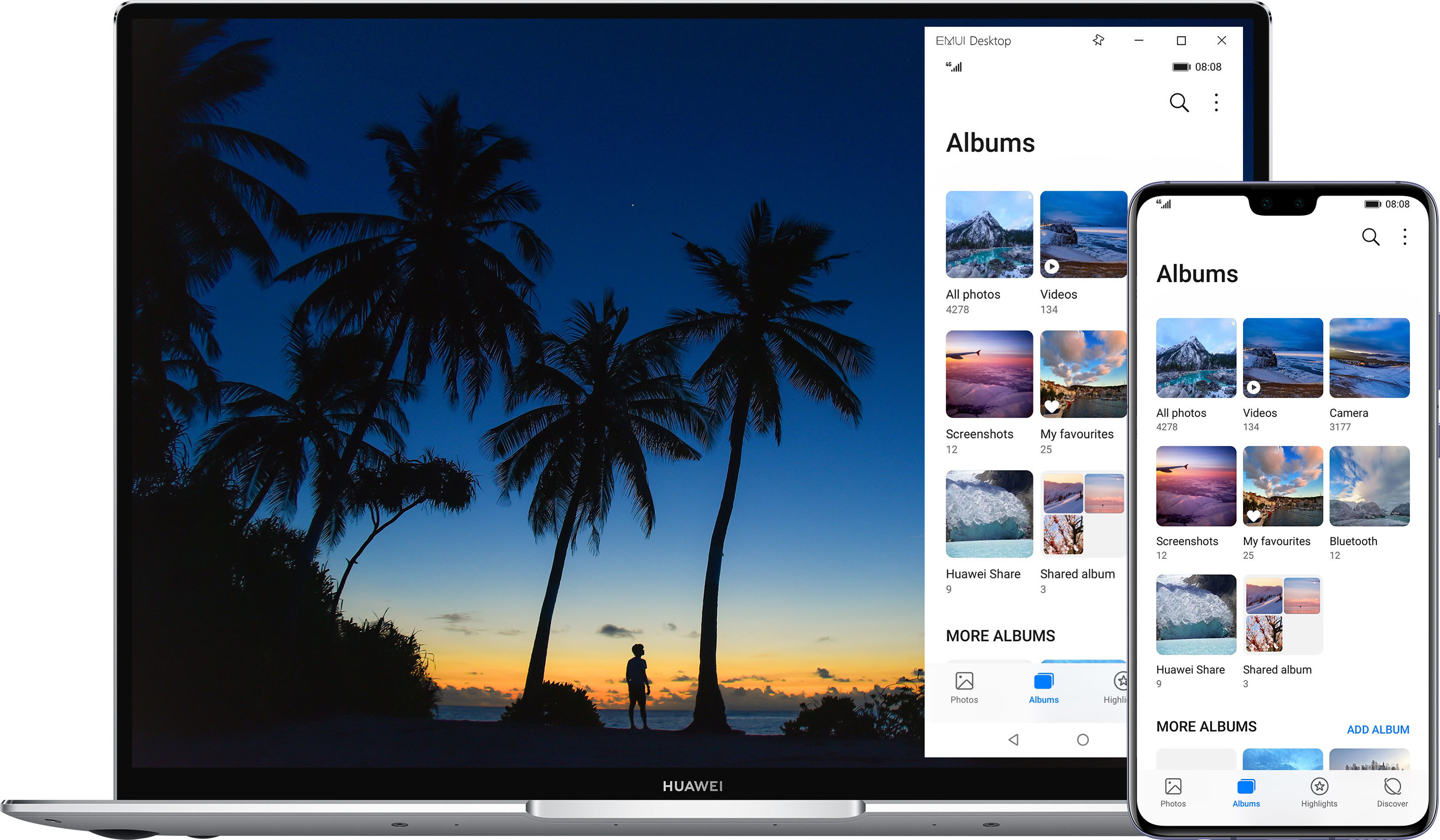Screen dimensions: 1440x840
Task: Click '3177' count under Camera on phone
Action: pos(1340,427)
